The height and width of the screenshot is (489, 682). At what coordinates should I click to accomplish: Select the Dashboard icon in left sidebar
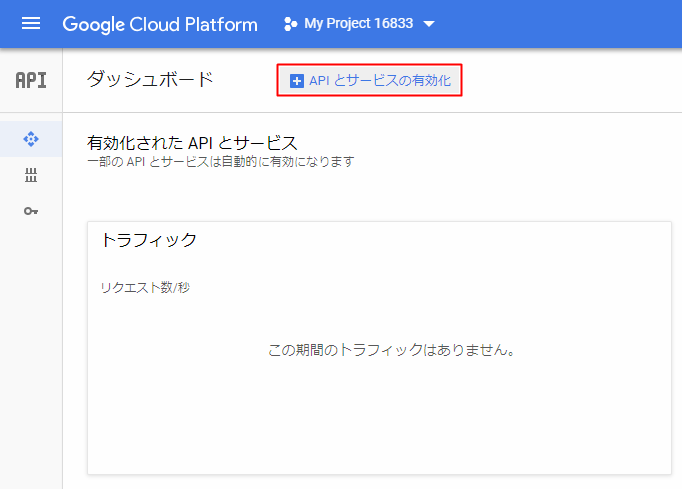31,139
